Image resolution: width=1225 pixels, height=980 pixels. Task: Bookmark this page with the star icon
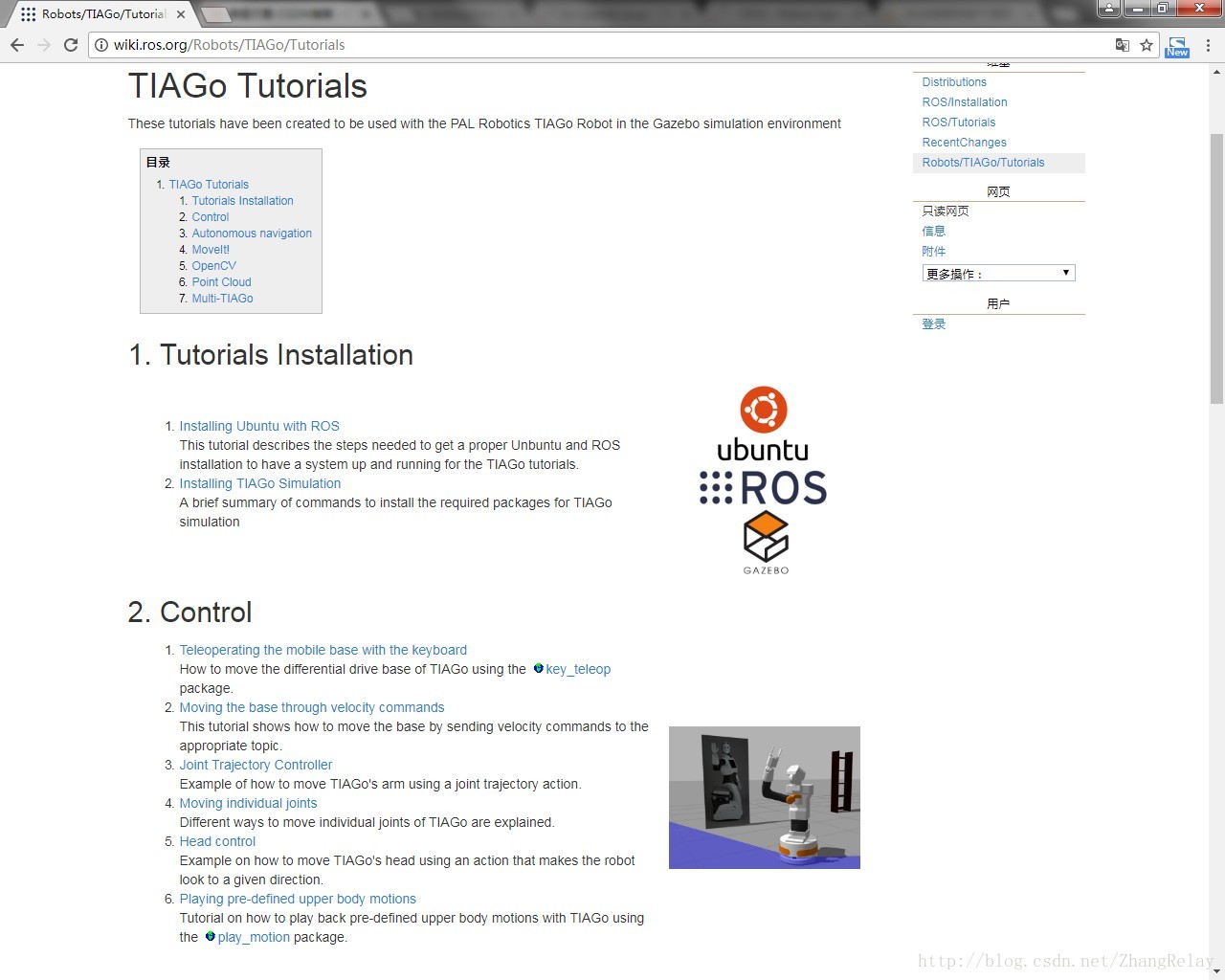pos(1147,45)
